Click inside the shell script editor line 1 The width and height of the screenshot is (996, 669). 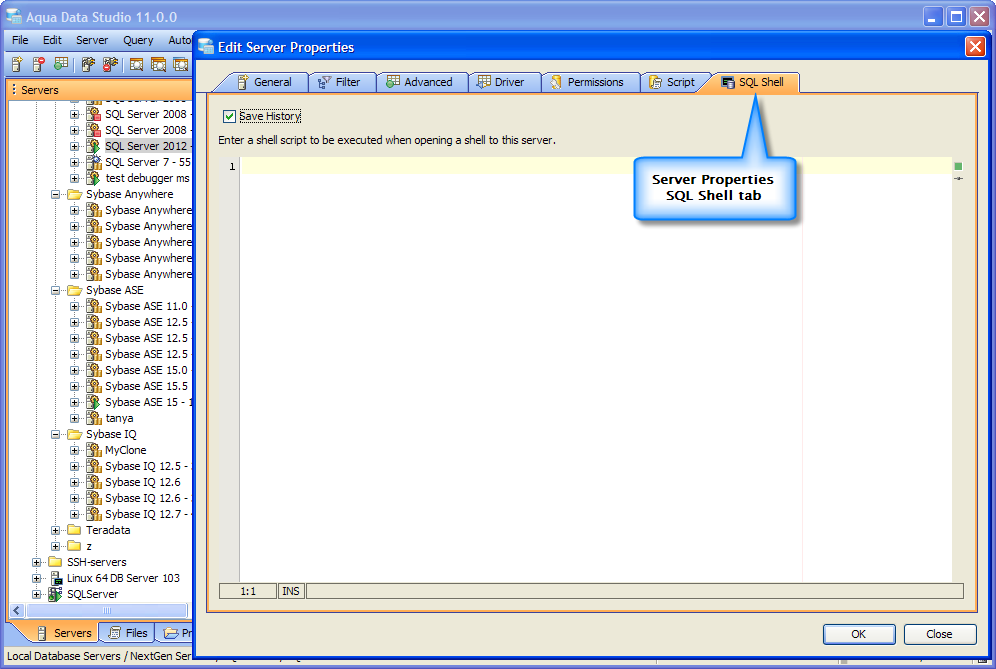click(596, 166)
